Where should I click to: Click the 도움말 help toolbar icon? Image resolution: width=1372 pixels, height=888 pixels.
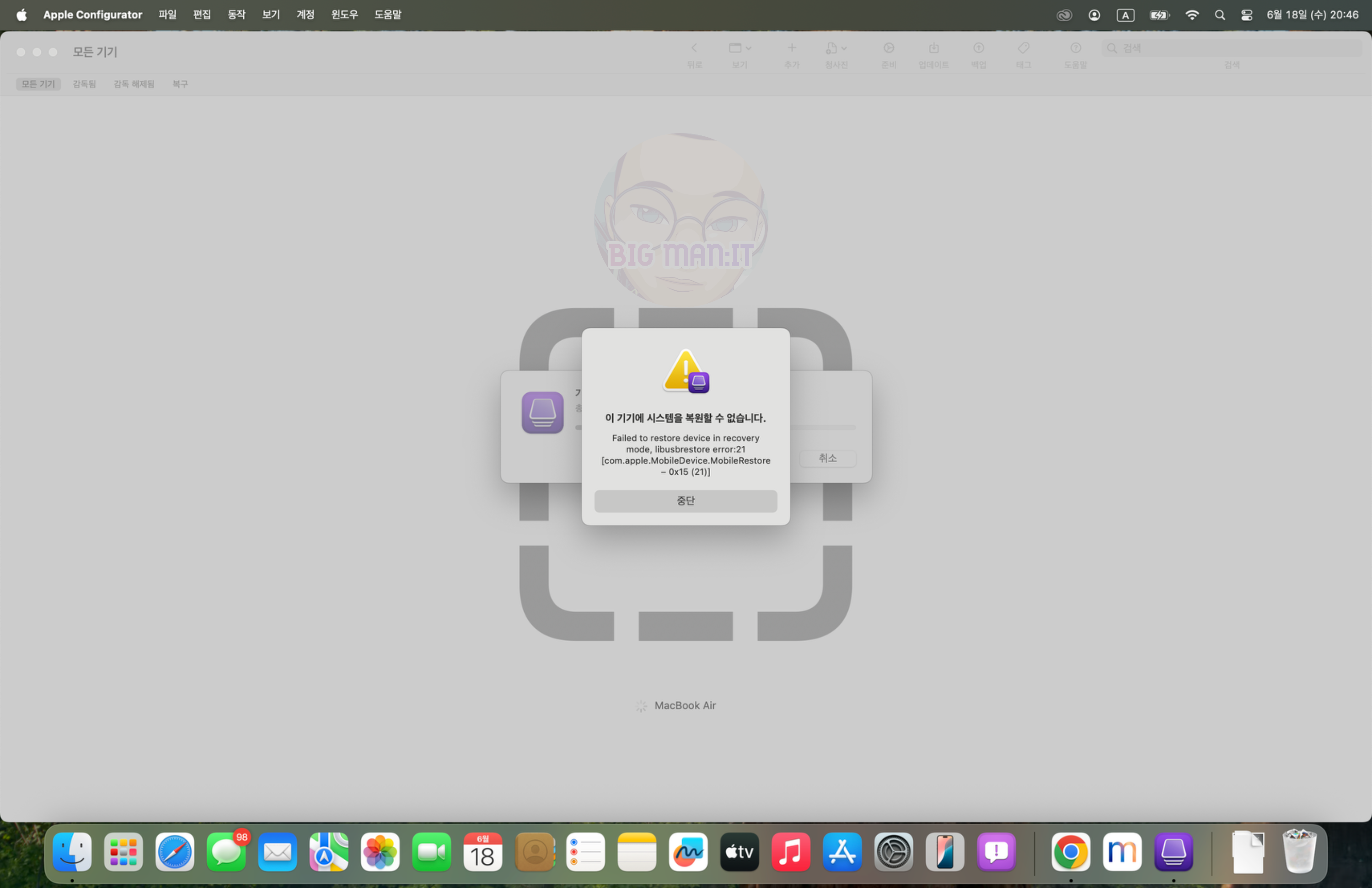click(x=1075, y=48)
